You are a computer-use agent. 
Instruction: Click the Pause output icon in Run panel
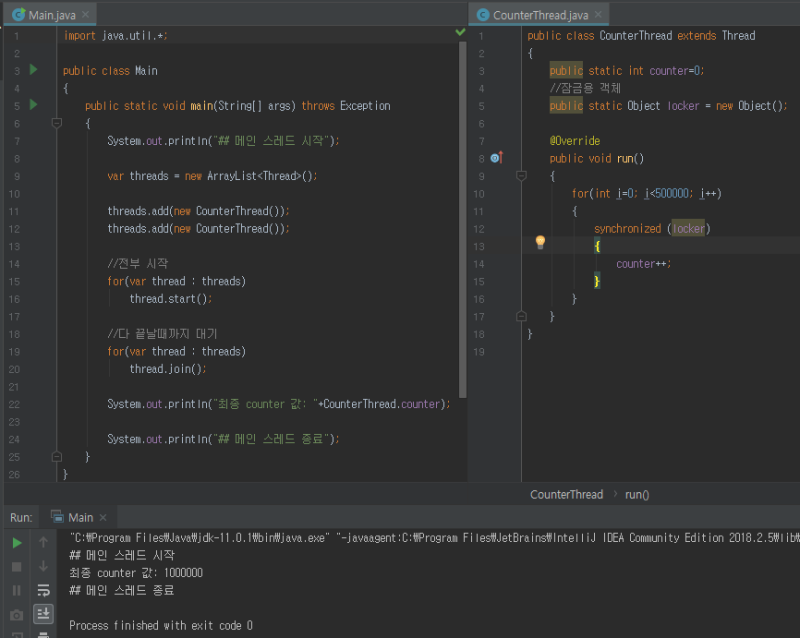coord(17,591)
